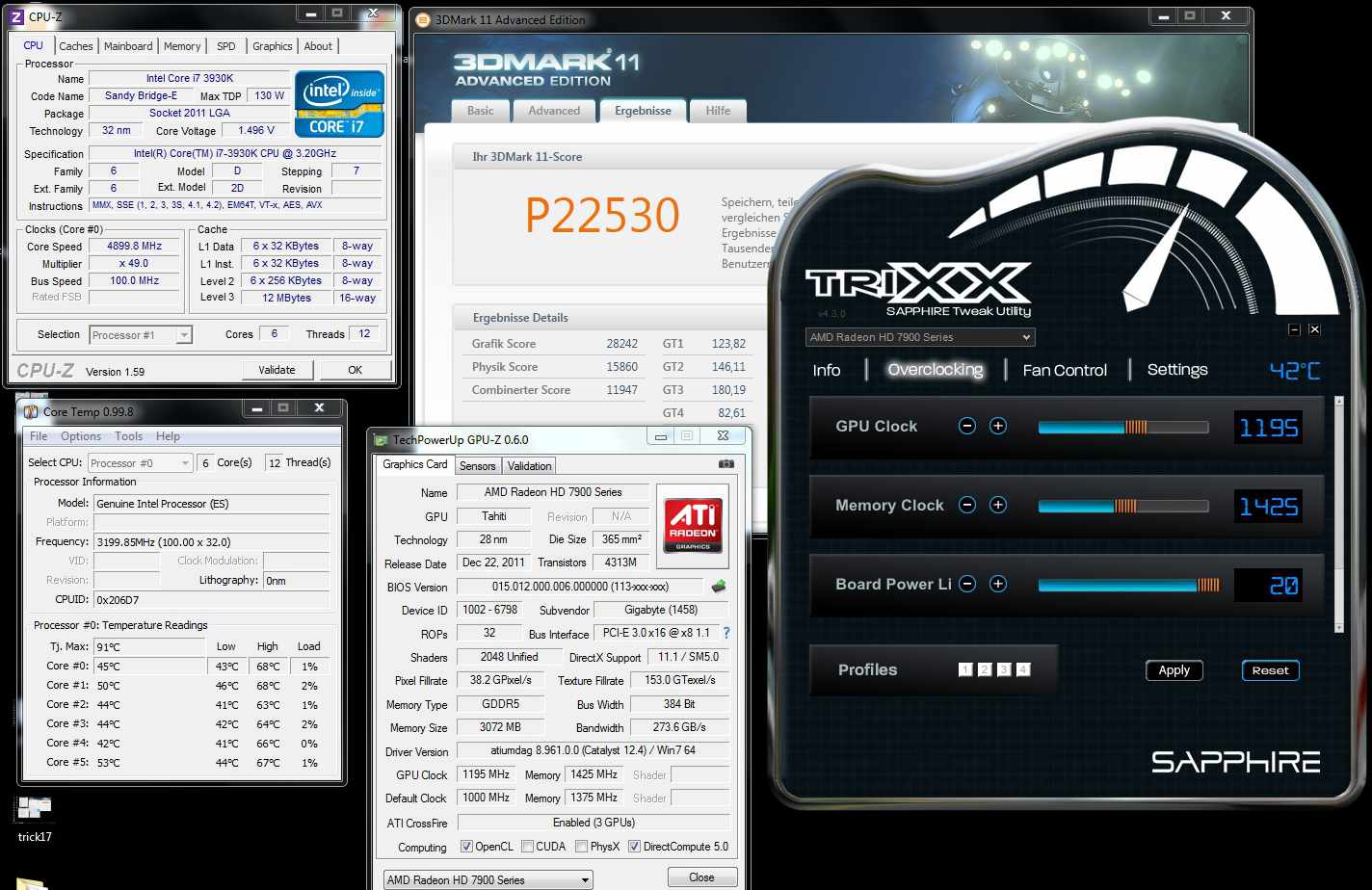Click the TRIXX panel vertical scrollbar

1339,514
